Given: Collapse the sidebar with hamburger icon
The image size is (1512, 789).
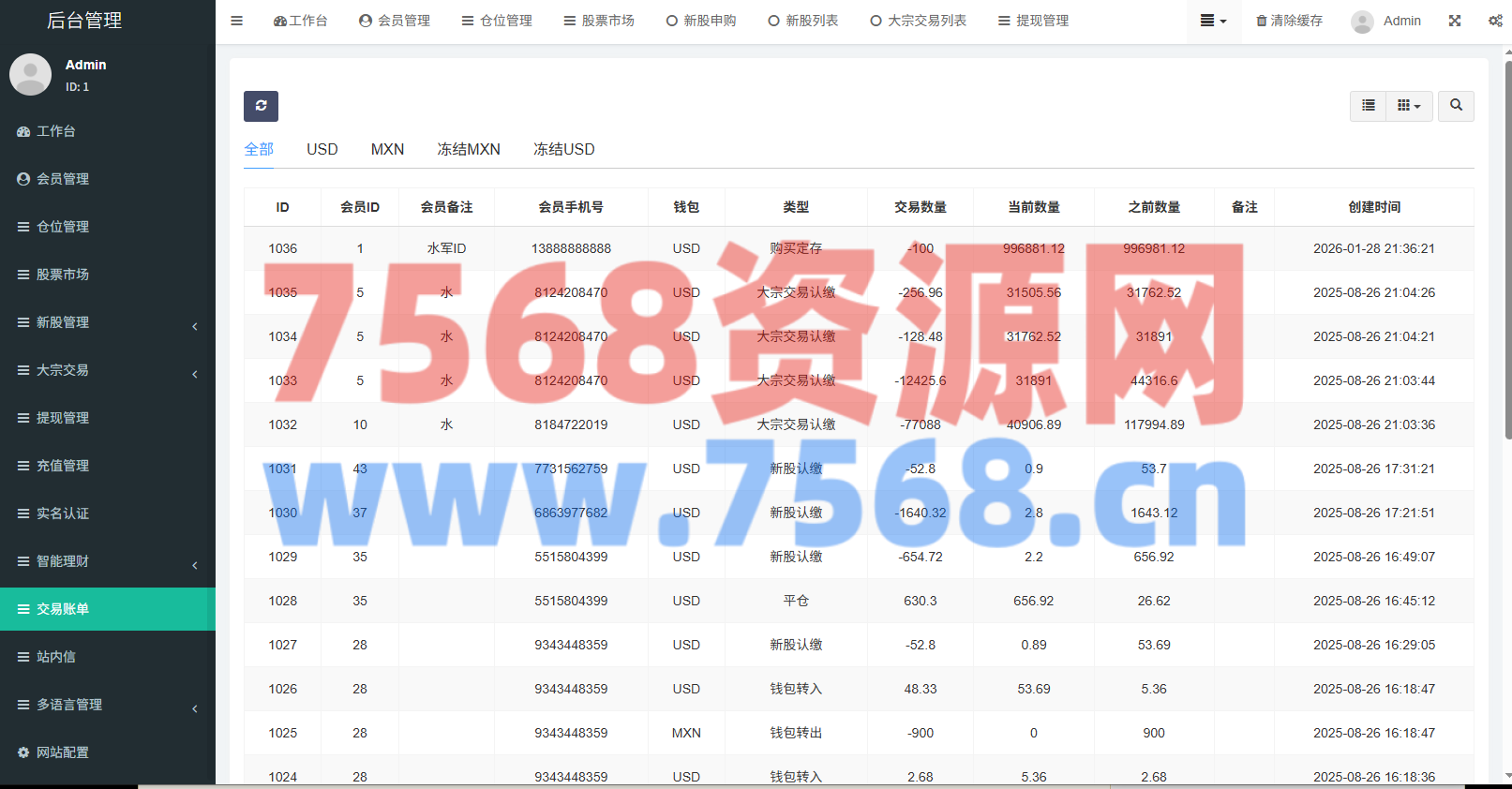Looking at the screenshot, I should click(x=237, y=21).
